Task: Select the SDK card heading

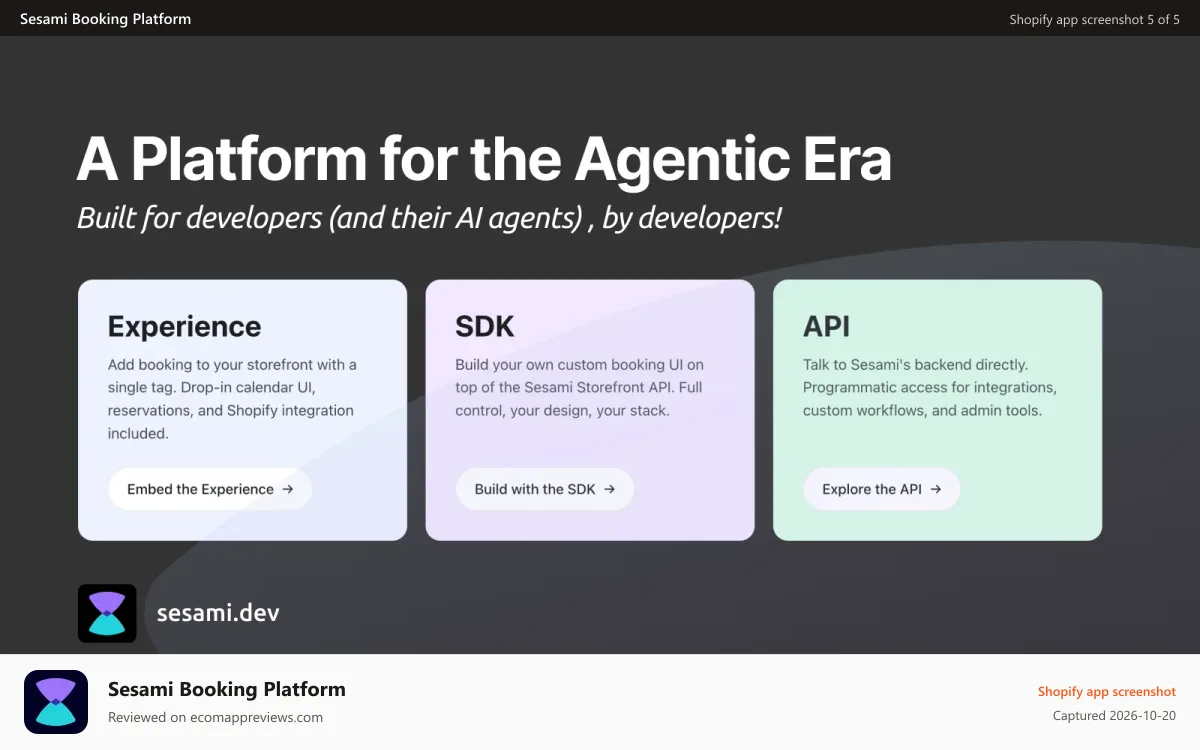Action: (x=485, y=326)
